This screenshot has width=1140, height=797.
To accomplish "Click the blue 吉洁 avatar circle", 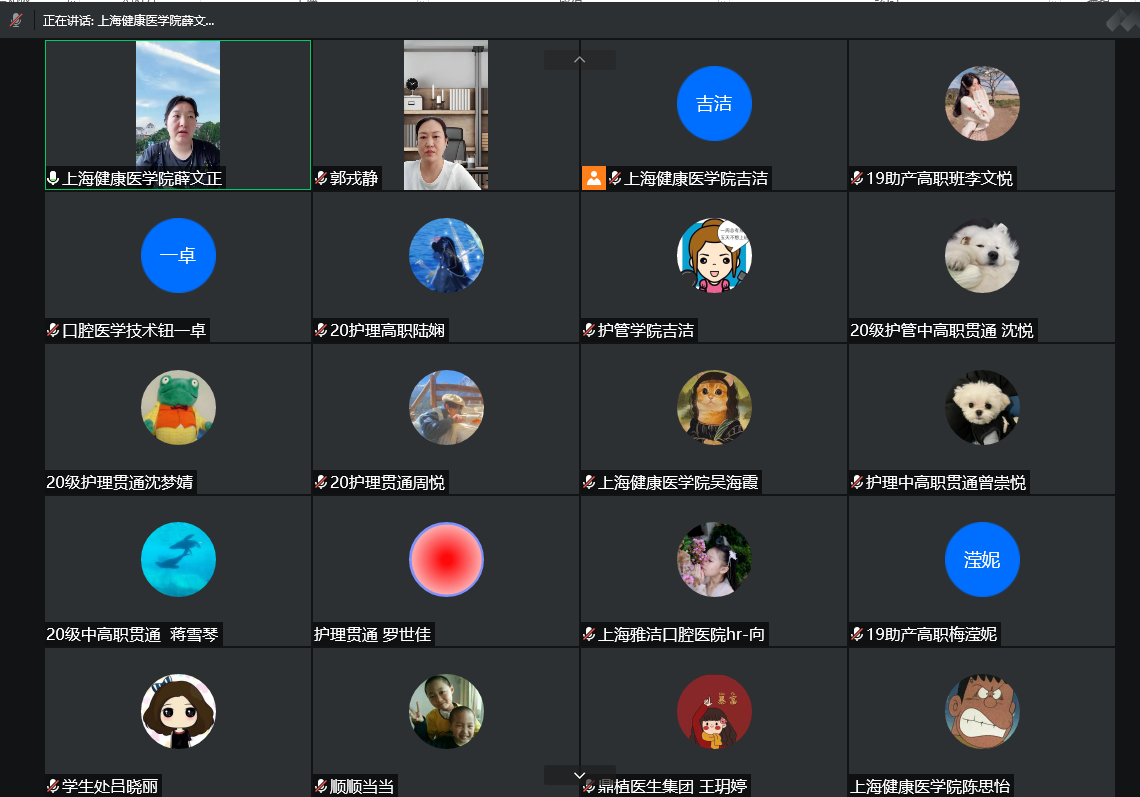I will 713,103.
